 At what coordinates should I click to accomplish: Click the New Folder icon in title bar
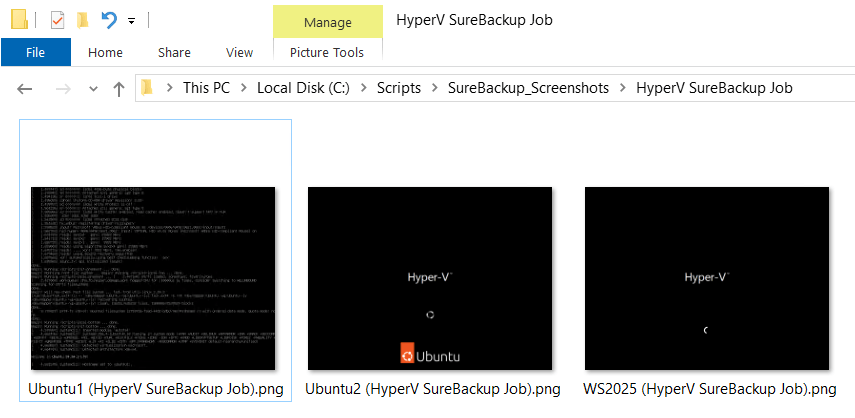click(83, 20)
